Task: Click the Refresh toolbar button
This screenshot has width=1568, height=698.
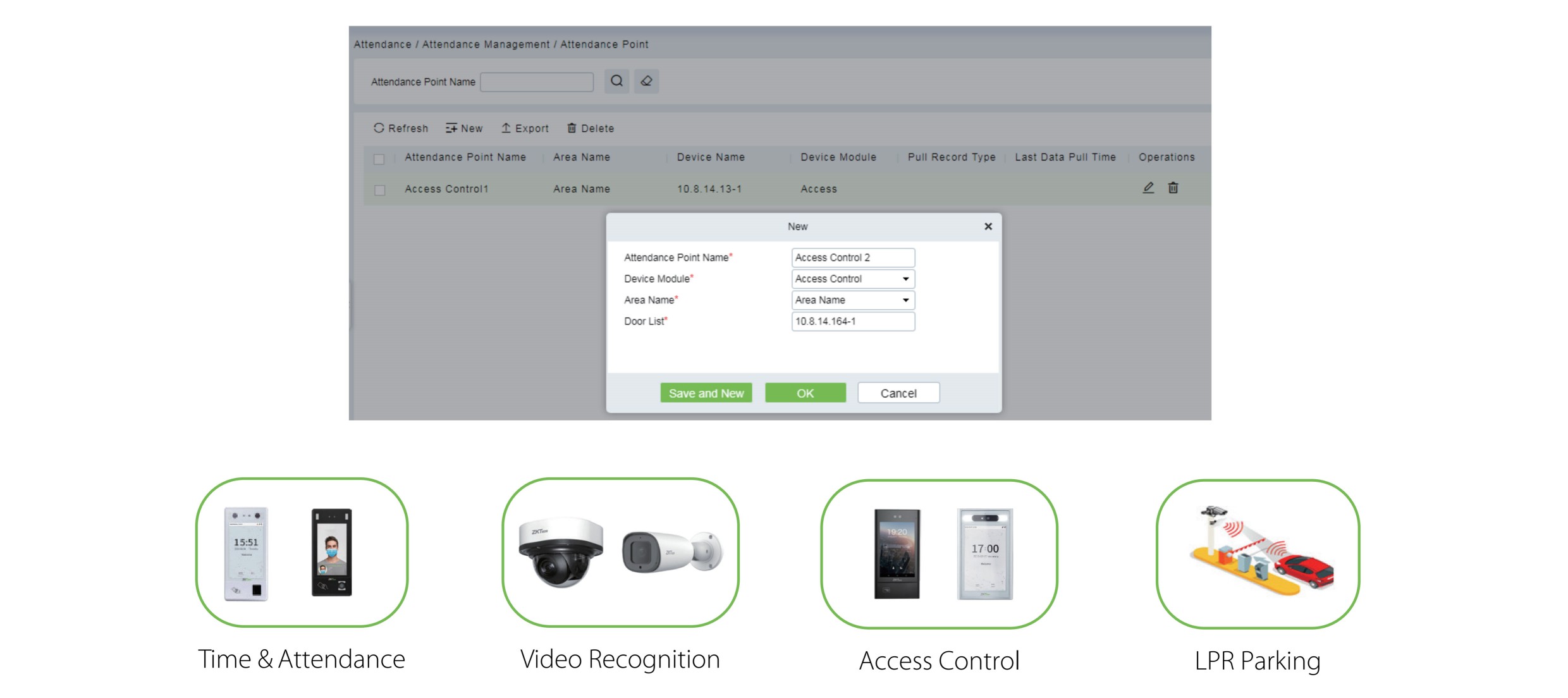Action: 401,128
